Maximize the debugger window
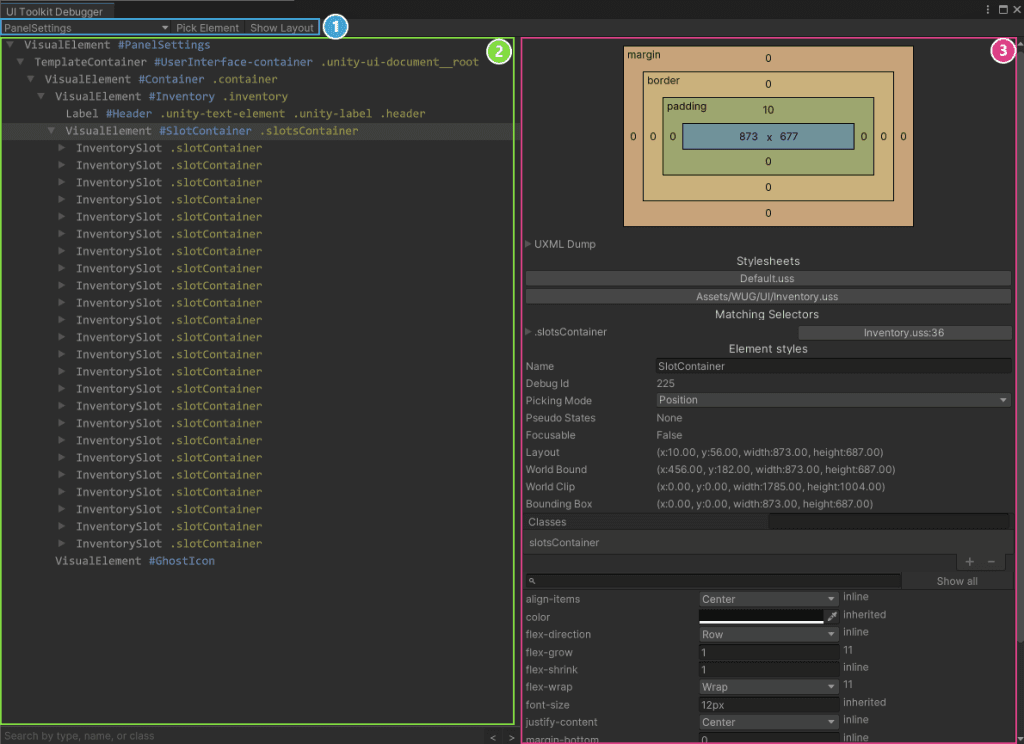 click(x=1003, y=9)
